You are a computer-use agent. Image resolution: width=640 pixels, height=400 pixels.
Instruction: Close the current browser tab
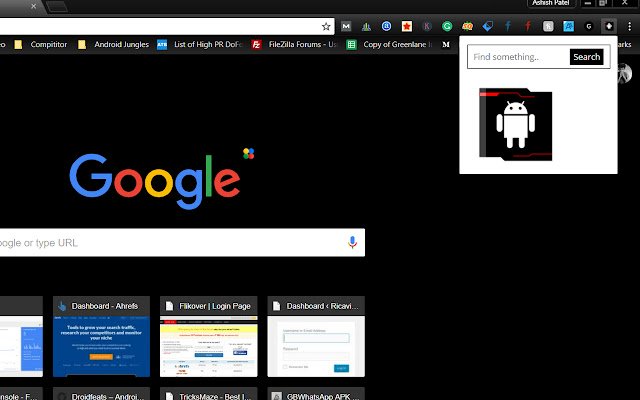coord(33,6)
